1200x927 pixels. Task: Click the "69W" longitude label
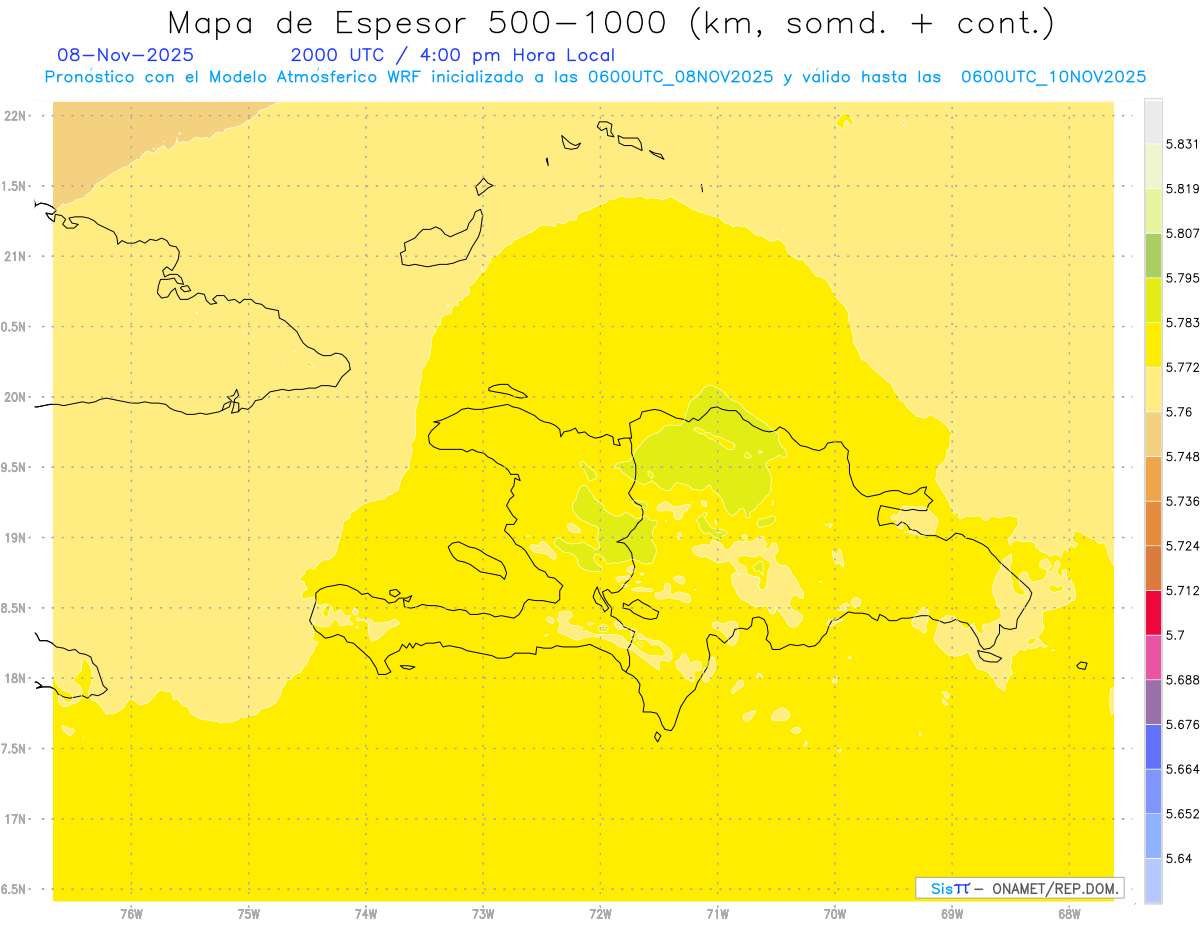[952, 913]
